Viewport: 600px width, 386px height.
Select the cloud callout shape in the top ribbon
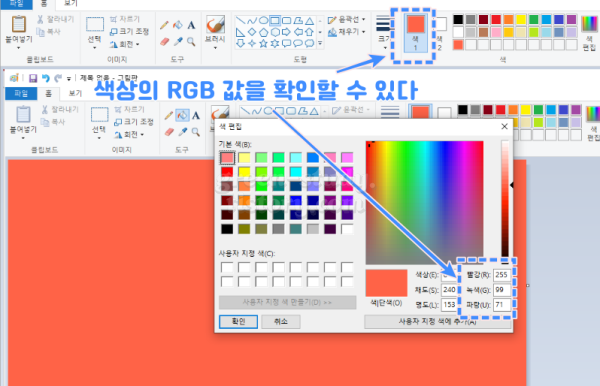point(310,43)
